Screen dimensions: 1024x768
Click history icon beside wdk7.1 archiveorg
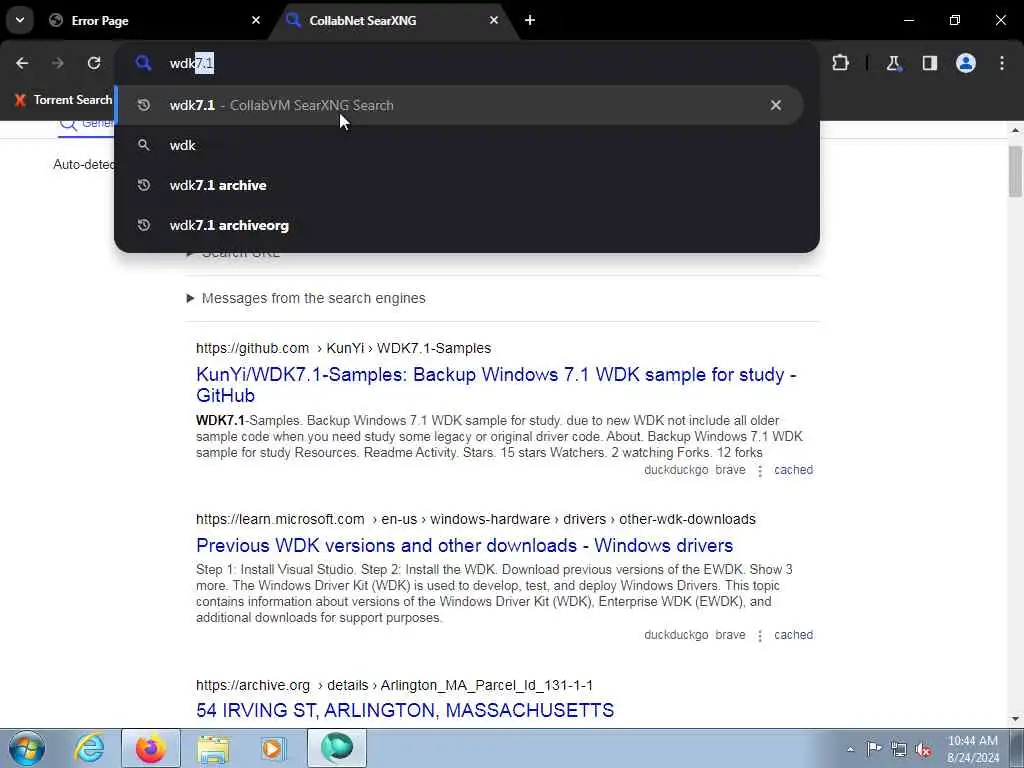144,225
